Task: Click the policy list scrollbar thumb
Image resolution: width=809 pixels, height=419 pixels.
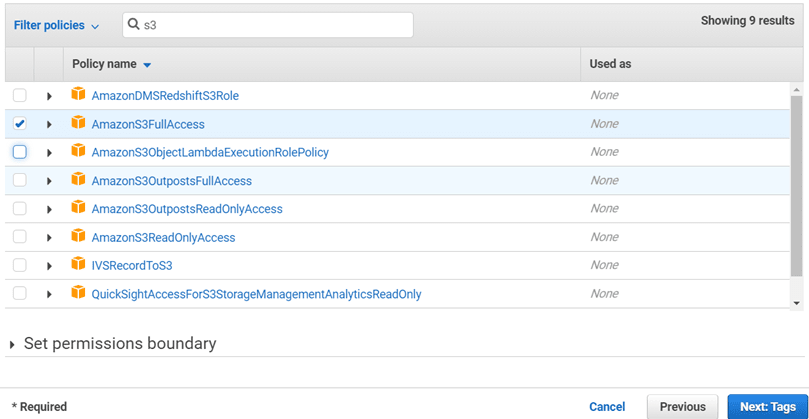Action: [796, 186]
